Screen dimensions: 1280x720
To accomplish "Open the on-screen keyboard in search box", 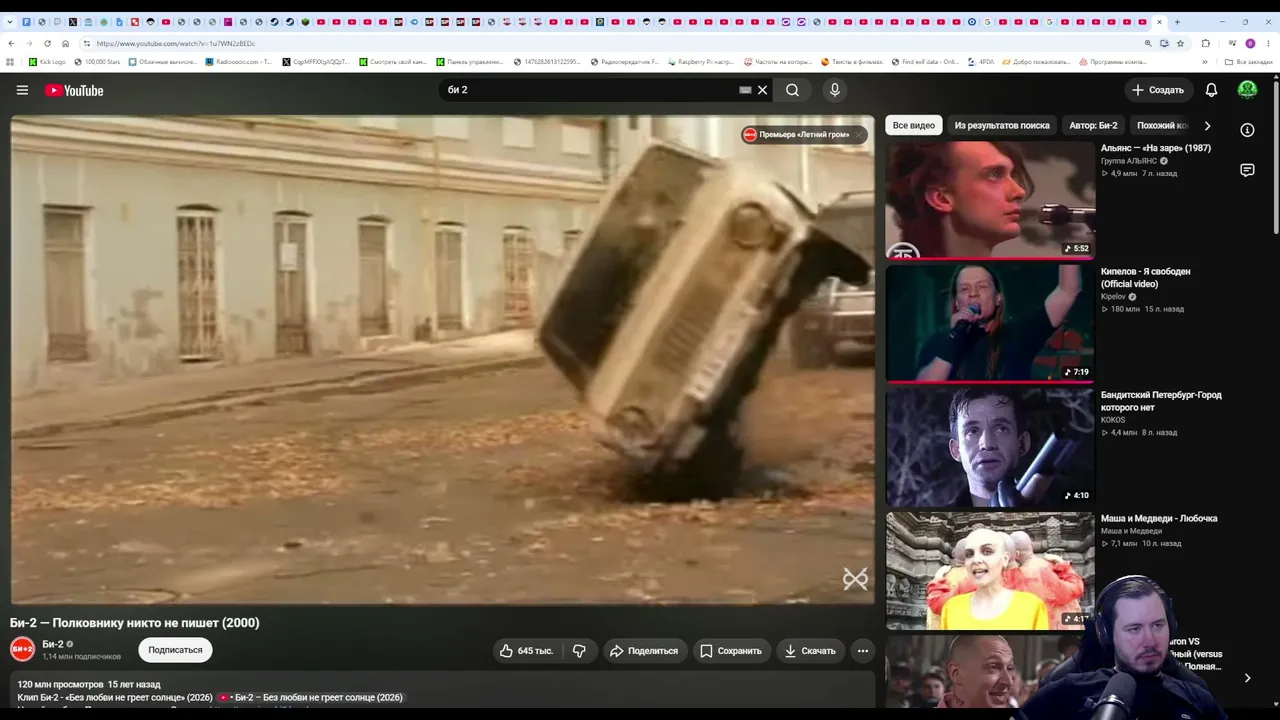I will coord(745,90).
